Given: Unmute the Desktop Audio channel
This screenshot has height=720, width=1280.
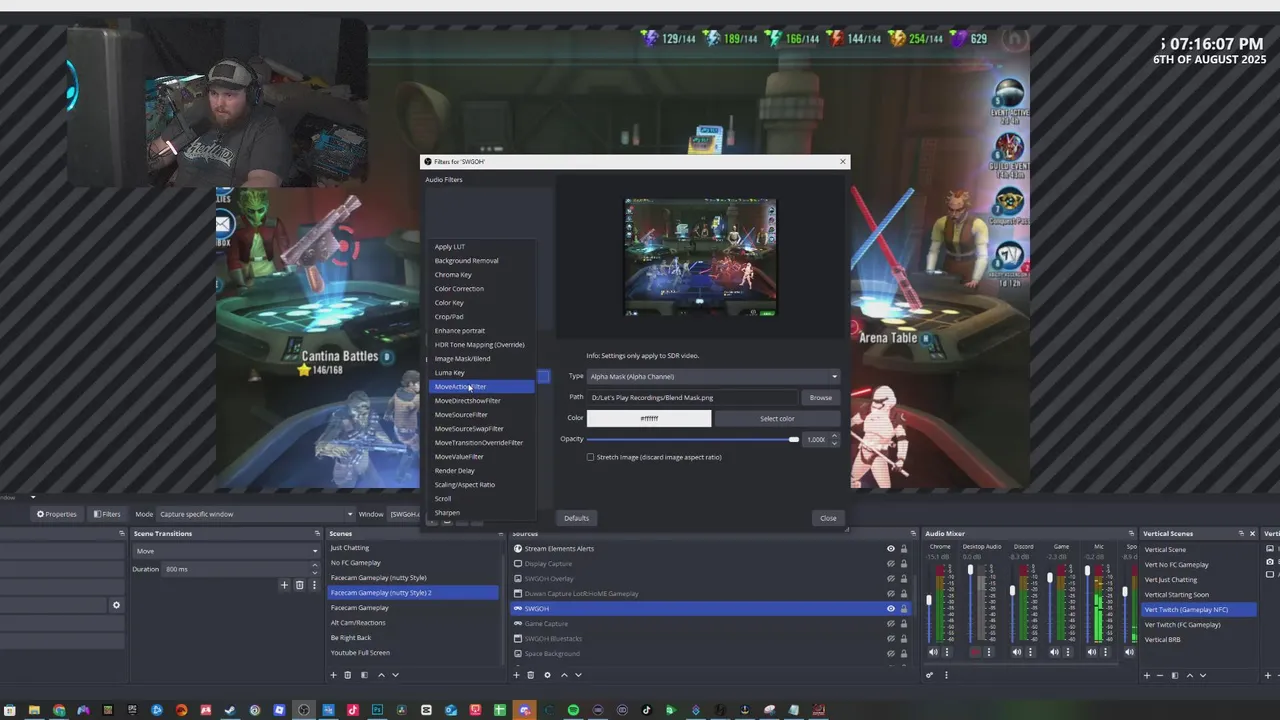Looking at the screenshot, I should [975, 652].
